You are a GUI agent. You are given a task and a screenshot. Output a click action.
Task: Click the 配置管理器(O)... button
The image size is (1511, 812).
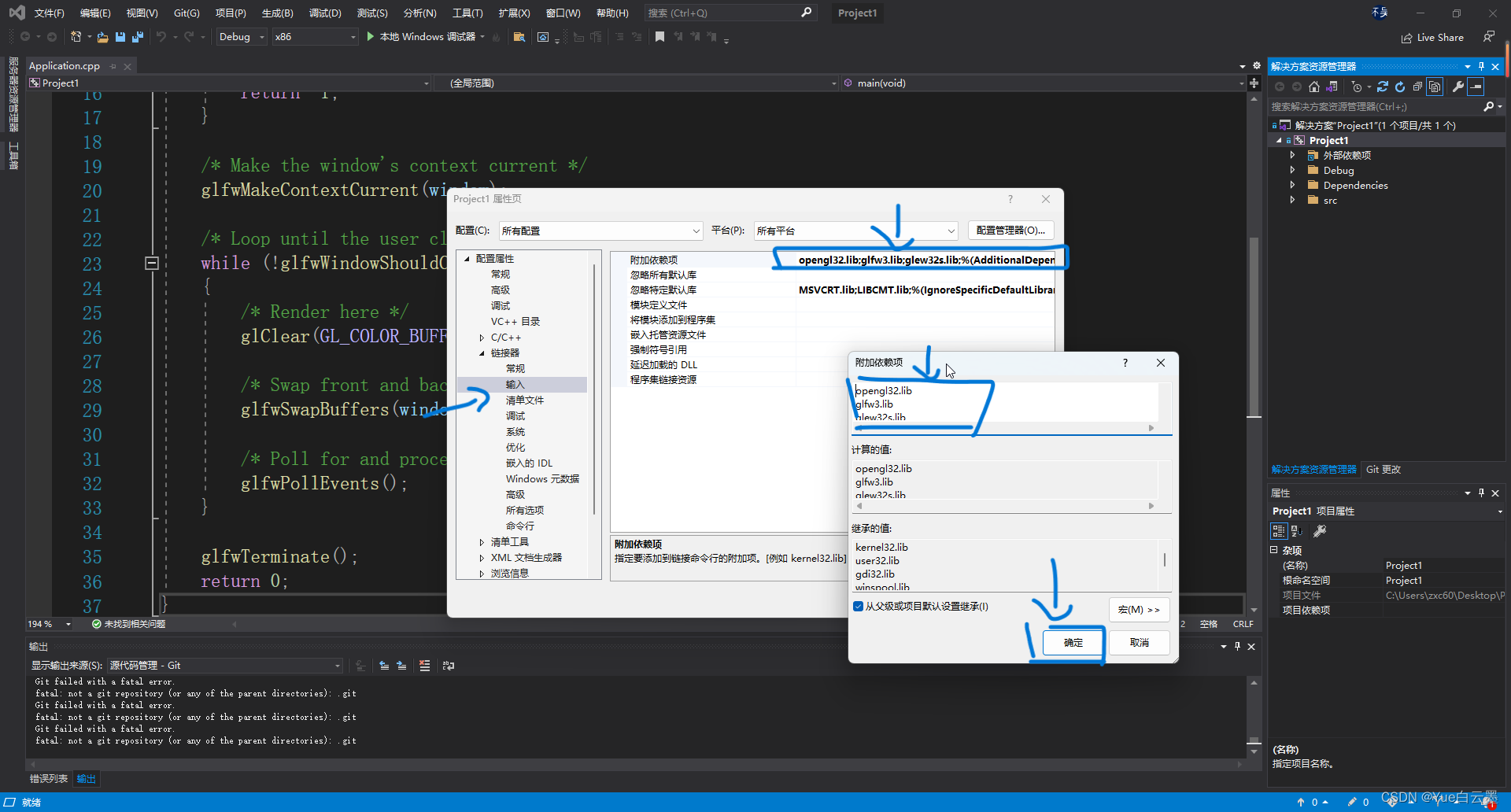(x=1010, y=231)
